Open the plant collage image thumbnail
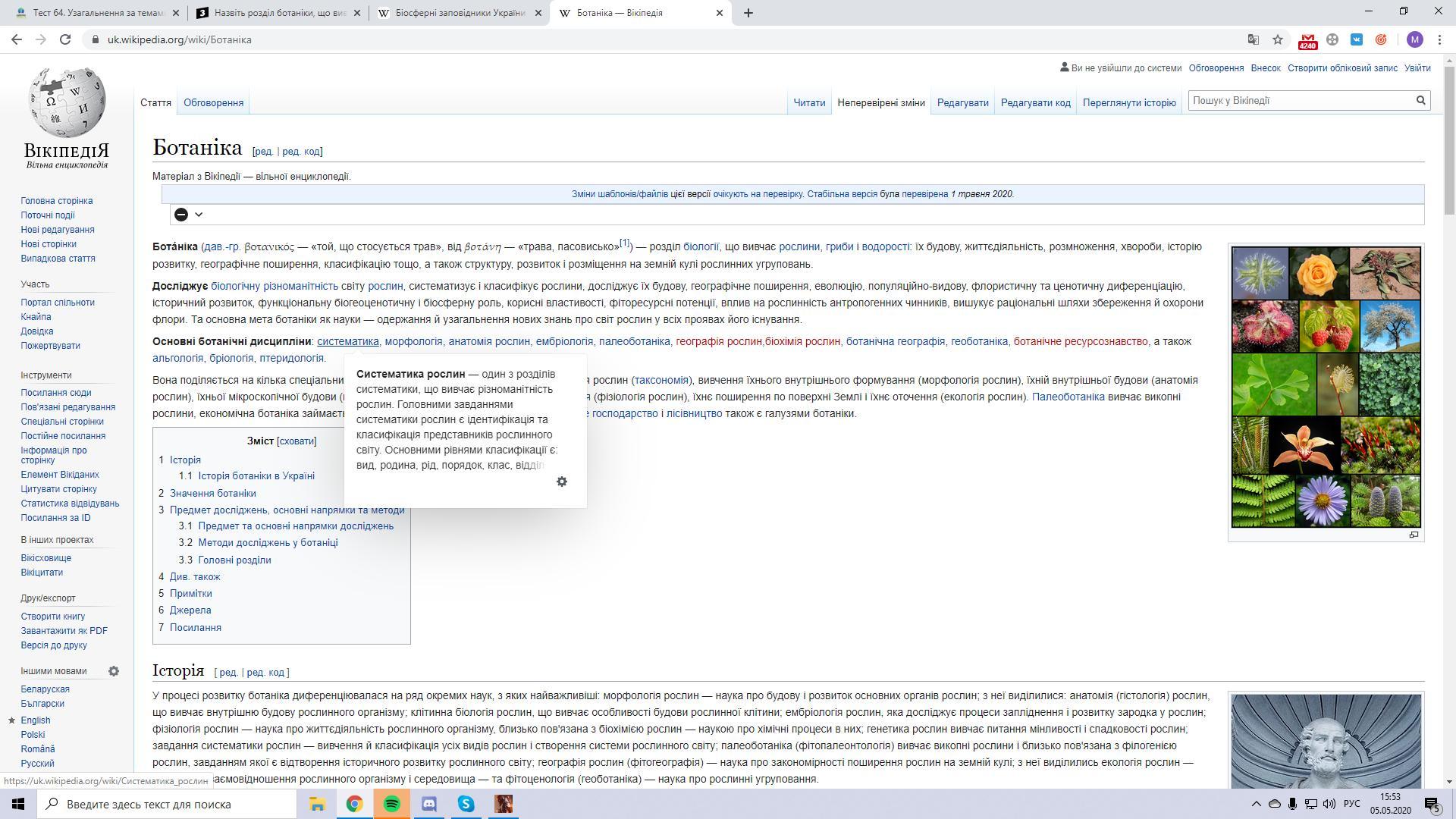Viewport: 1456px width, 819px height. [1326, 387]
